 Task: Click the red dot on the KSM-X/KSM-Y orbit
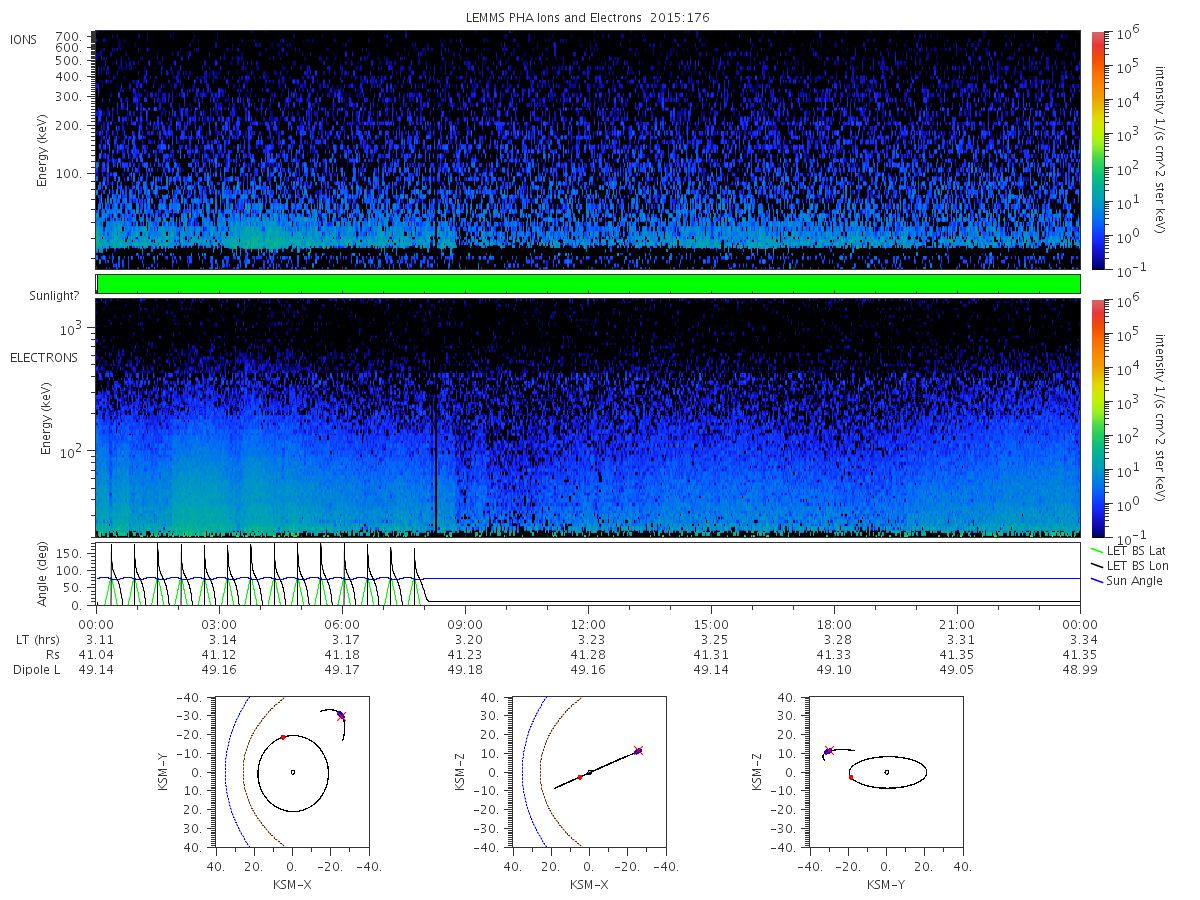(283, 737)
